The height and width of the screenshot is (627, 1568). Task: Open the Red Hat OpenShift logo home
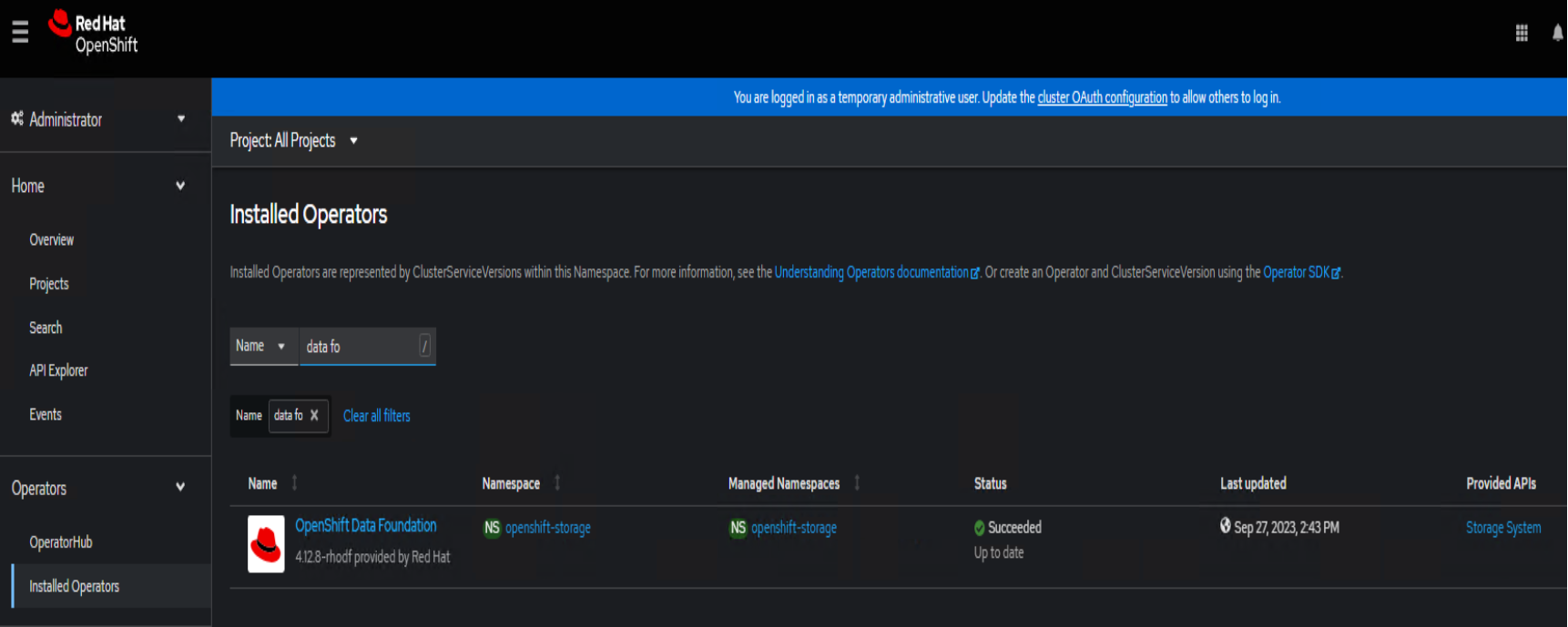click(93, 33)
